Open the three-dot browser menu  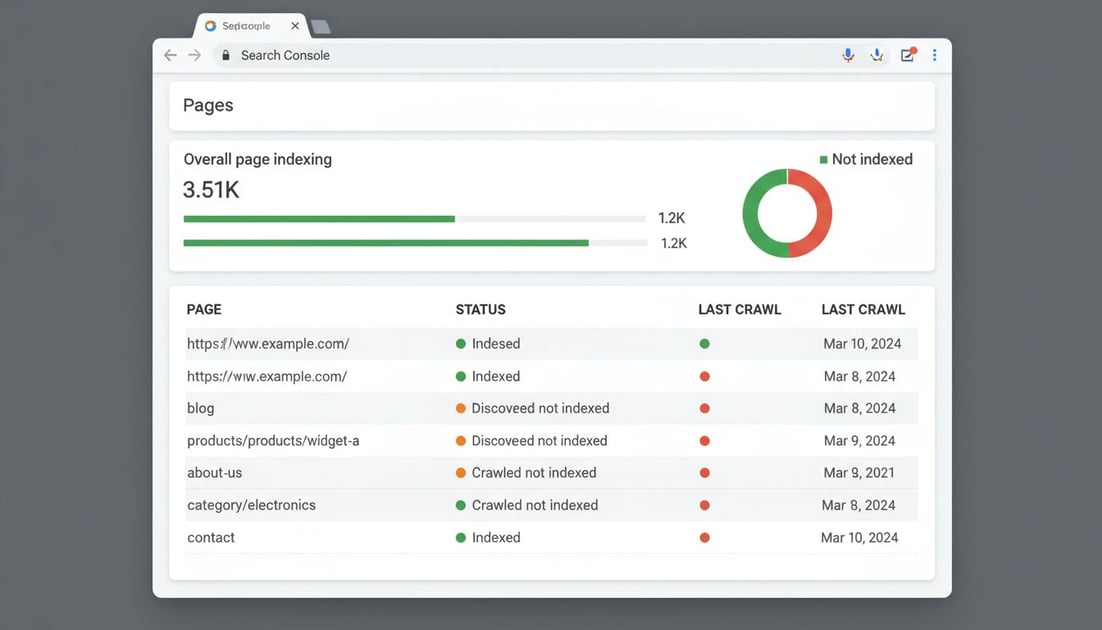pyautogui.click(x=934, y=55)
